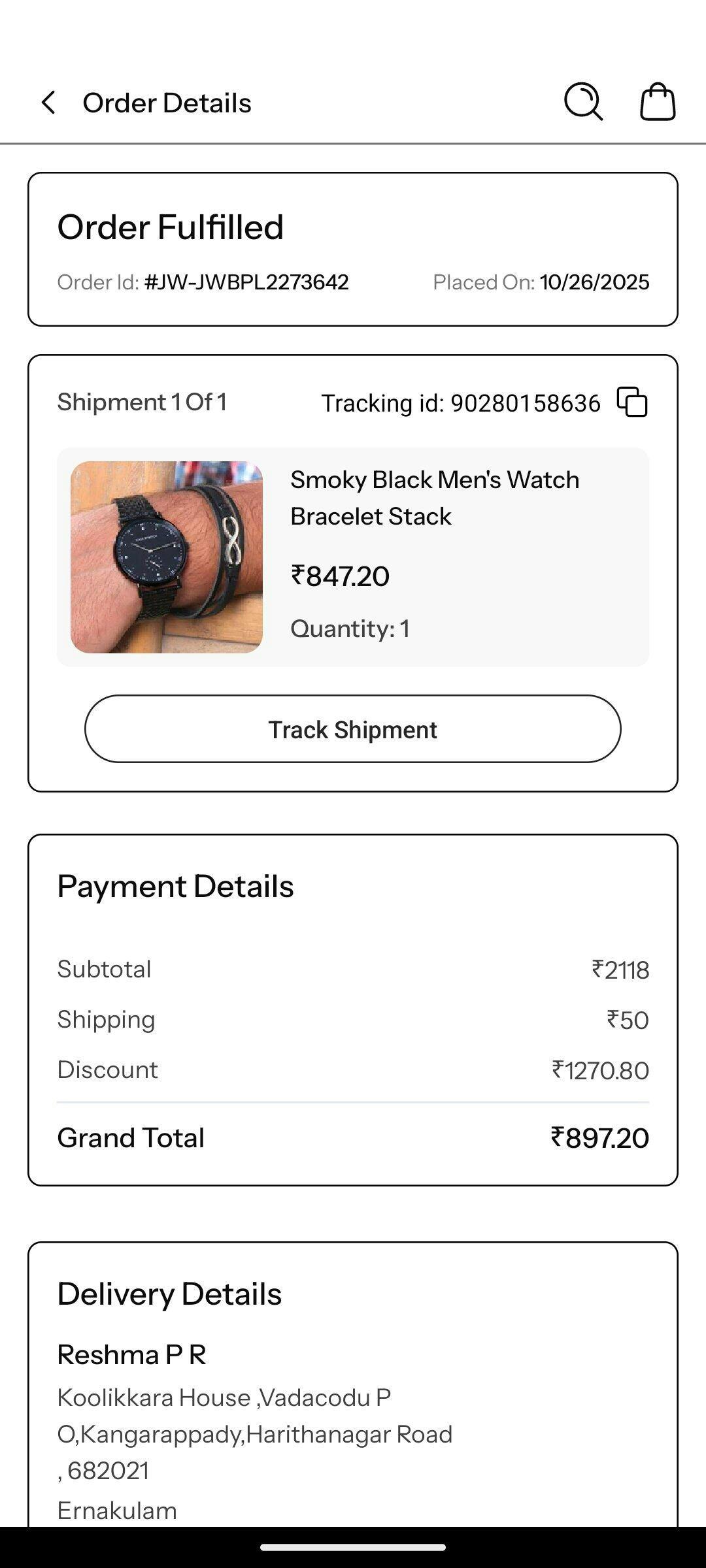Open the watch bracelet product thumbnail
706x1568 pixels.
167,557
